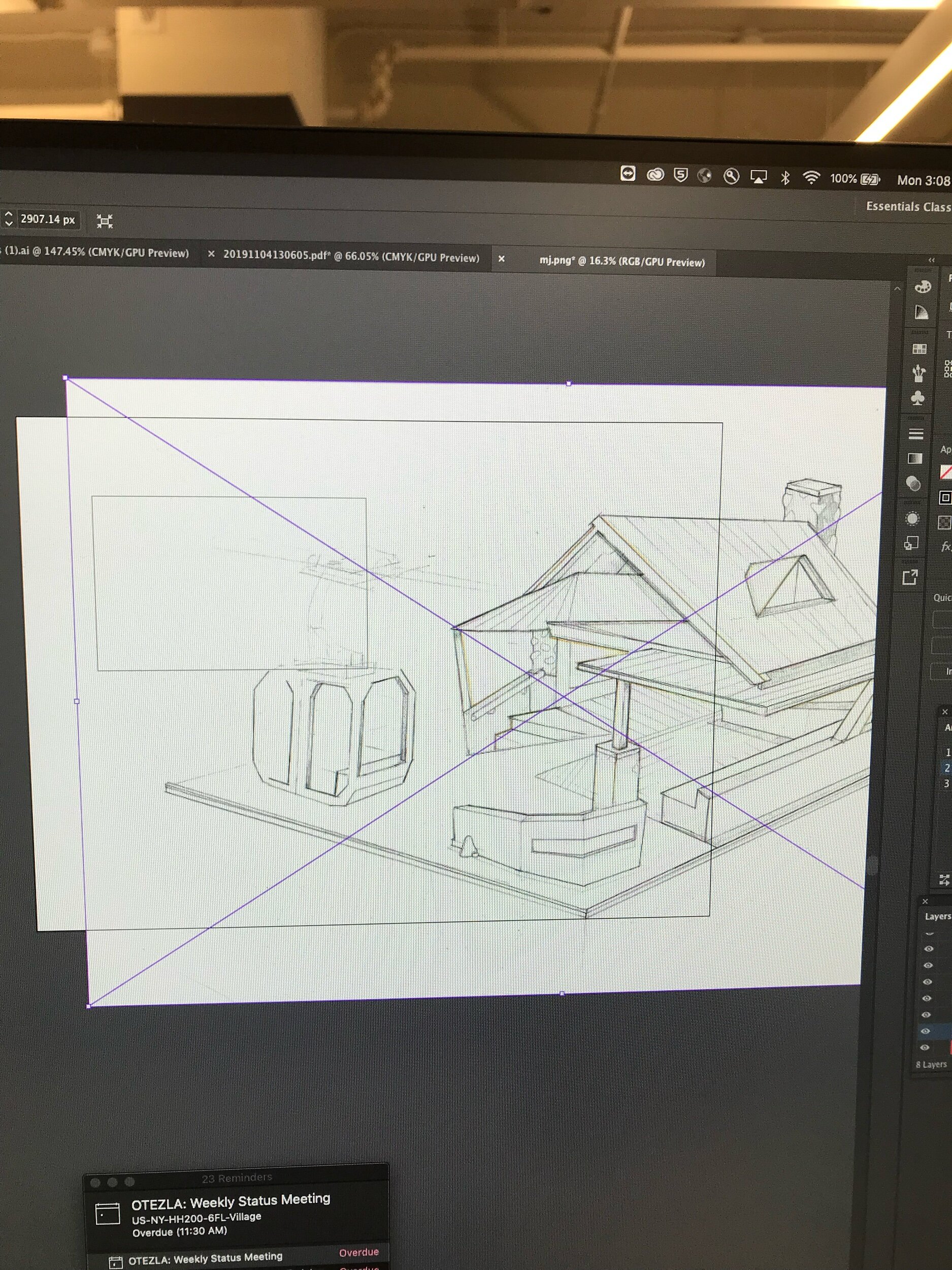952x1270 pixels.
Task: Click the canvas scroll-up arrow
Action: click(x=898, y=289)
